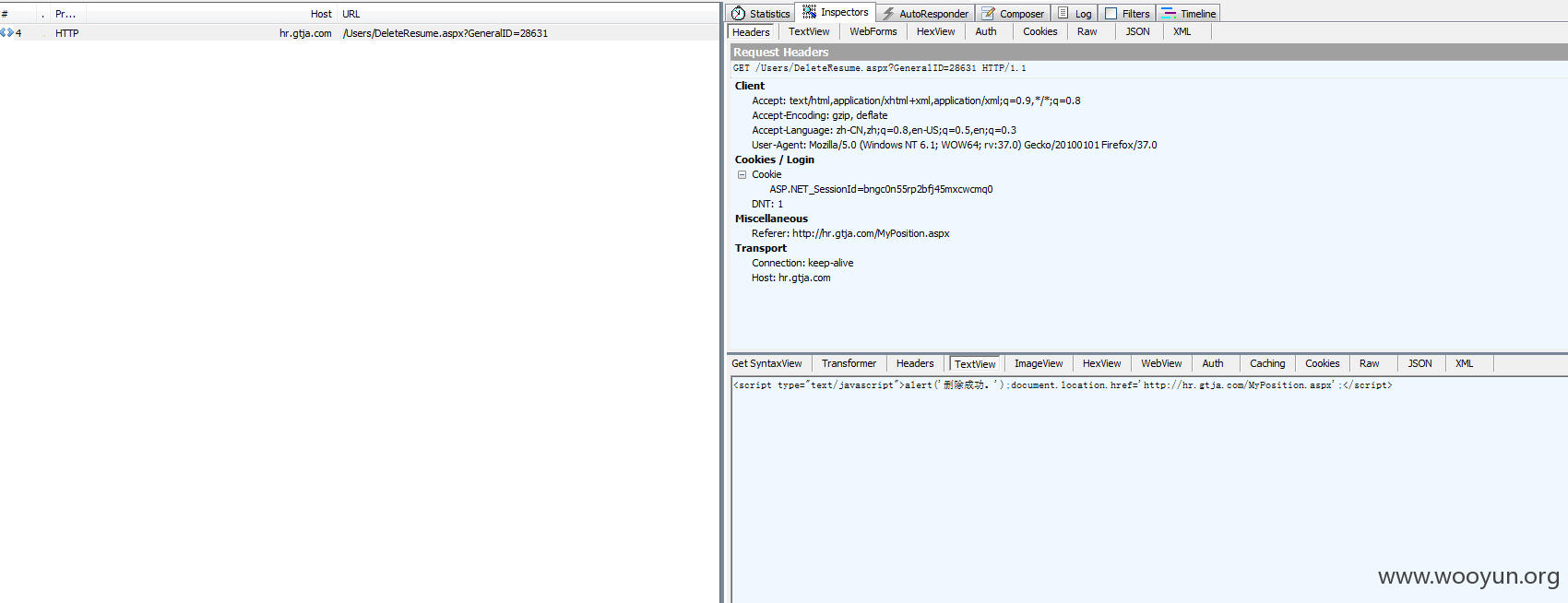
Task: Click the AutoResponder lightning icon
Action: (888, 13)
